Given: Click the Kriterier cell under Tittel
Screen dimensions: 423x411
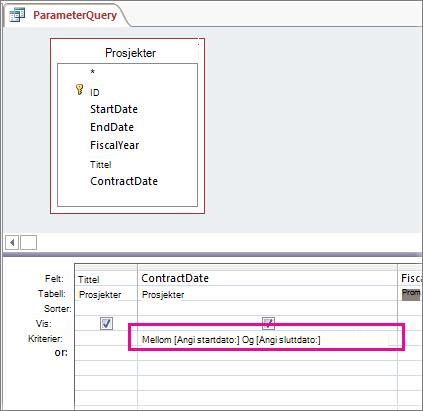Looking at the screenshot, I should (x=106, y=339).
